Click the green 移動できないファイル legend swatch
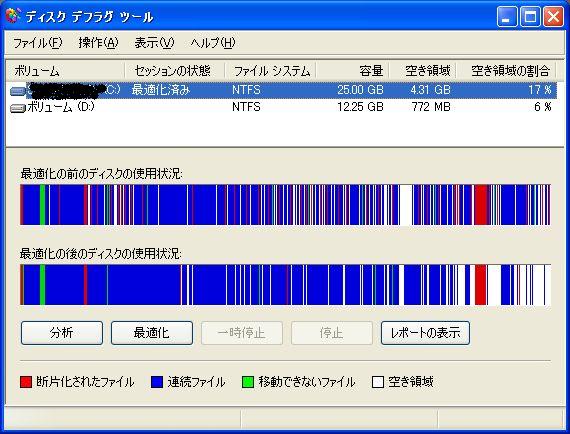The width and height of the screenshot is (570, 434). pos(248,382)
